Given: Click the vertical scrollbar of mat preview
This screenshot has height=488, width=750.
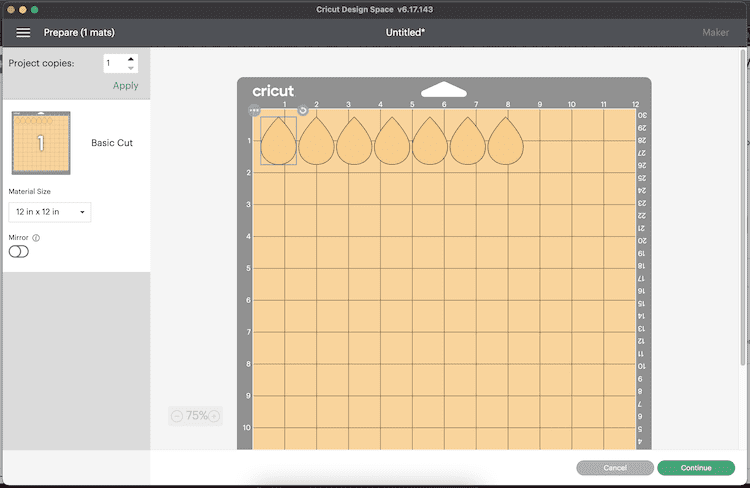Looking at the screenshot, I should (x=743, y=208).
